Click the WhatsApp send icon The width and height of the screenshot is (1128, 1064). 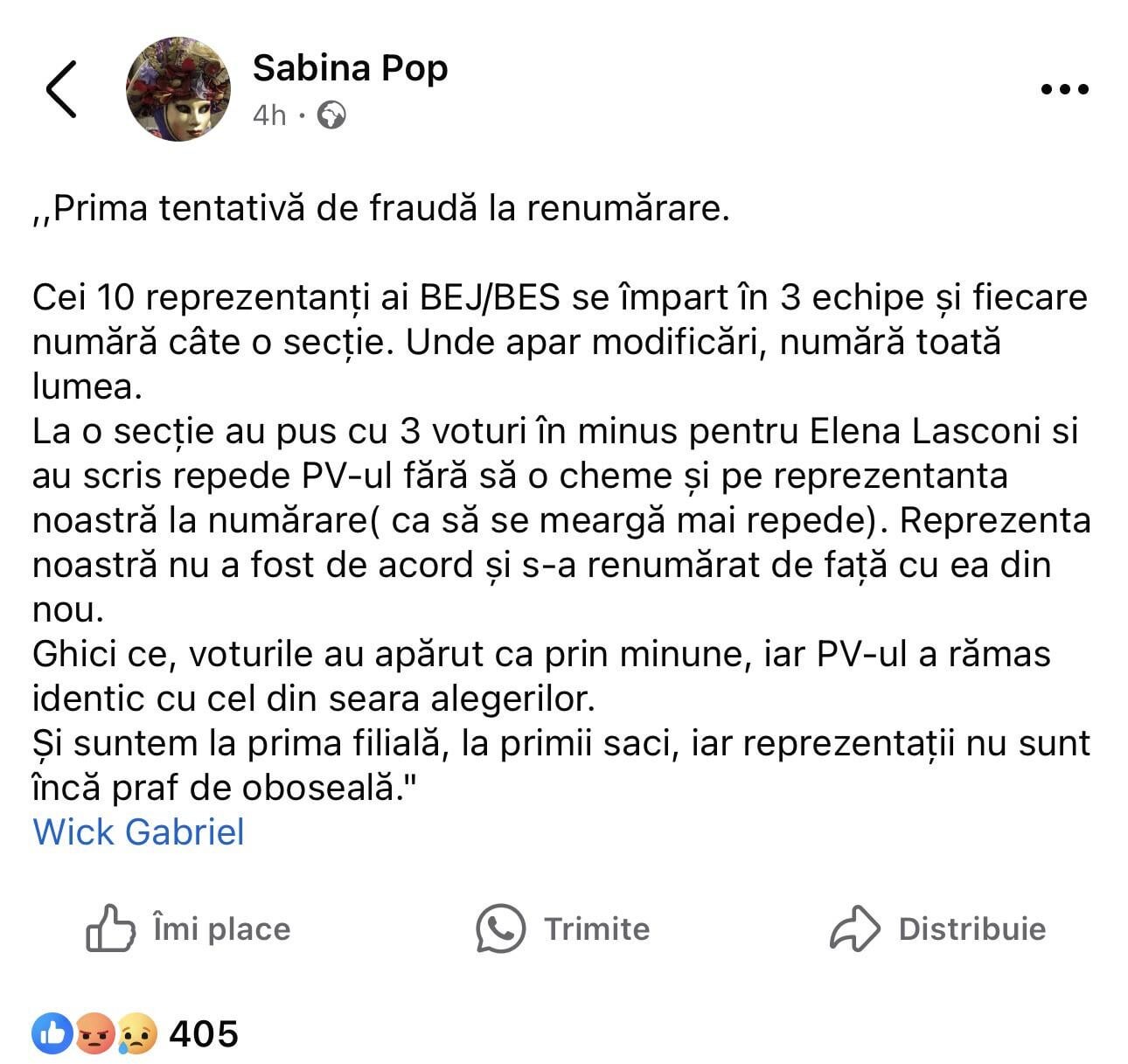[x=500, y=928]
